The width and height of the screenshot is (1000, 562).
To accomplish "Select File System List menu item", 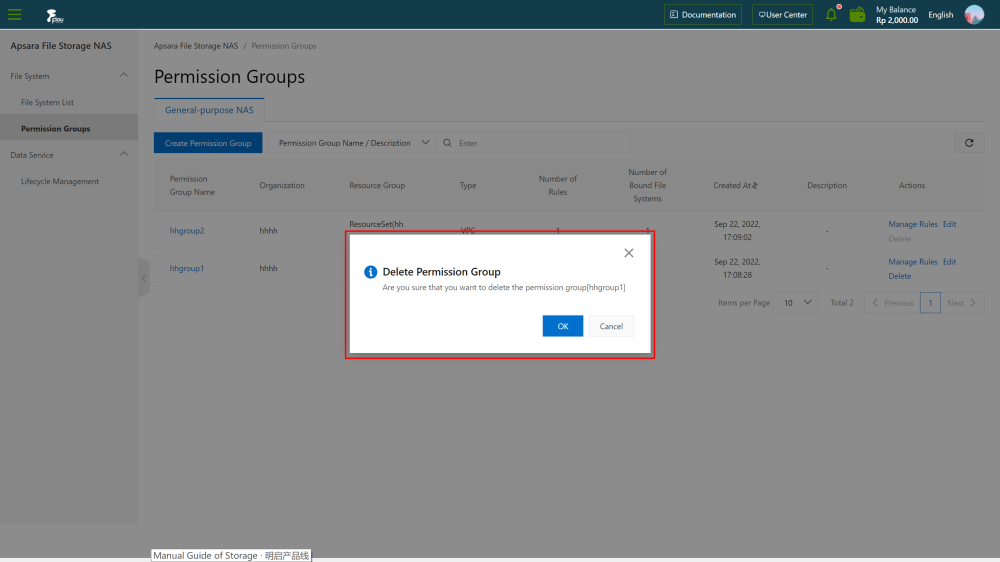I will 47,102.
